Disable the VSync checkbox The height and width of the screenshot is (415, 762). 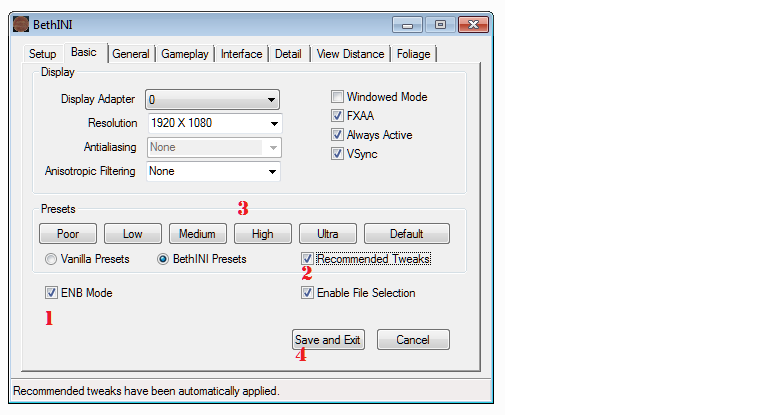pos(337,154)
